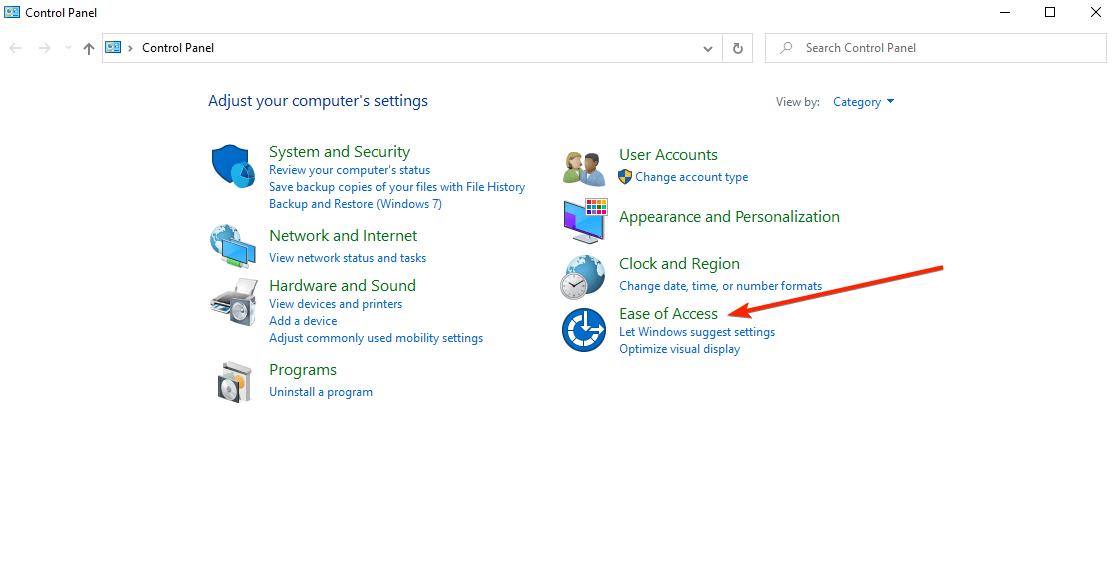Click Uninstall a program link
Image resolution: width=1112 pixels, height=586 pixels.
pyautogui.click(x=320, y=392)
